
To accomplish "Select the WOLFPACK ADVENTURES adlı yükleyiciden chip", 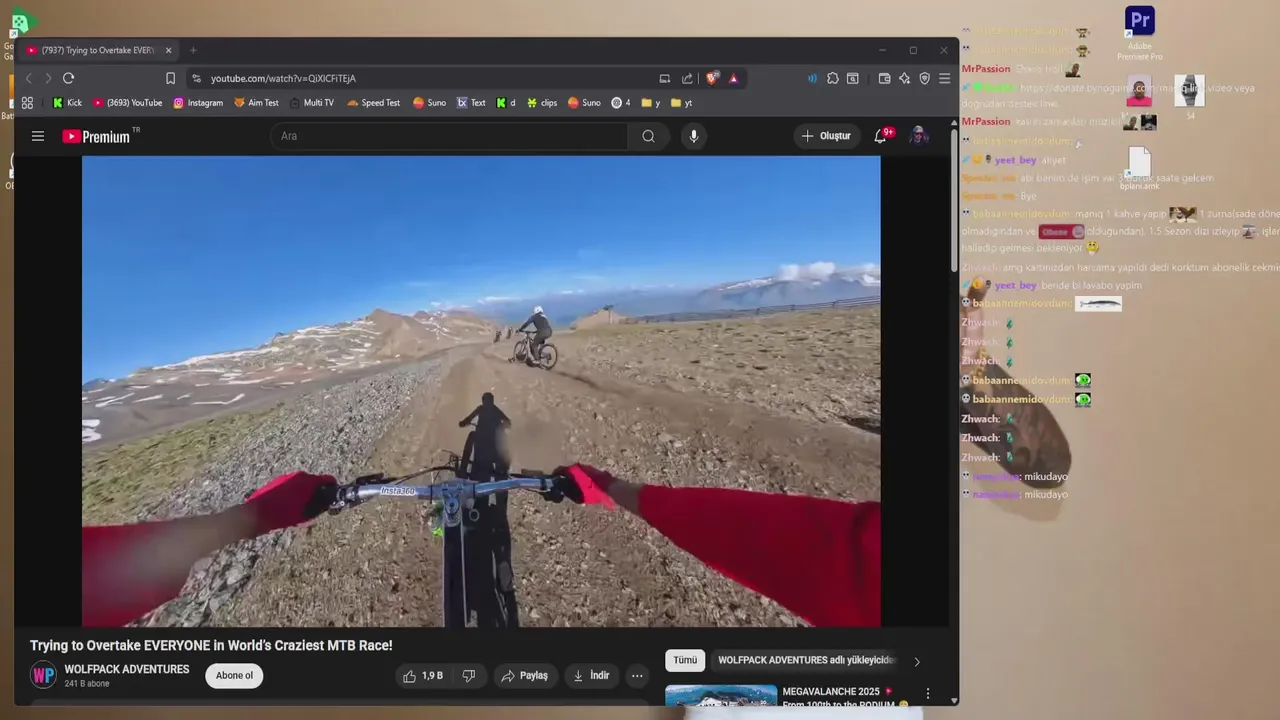I will coord(806,660).
